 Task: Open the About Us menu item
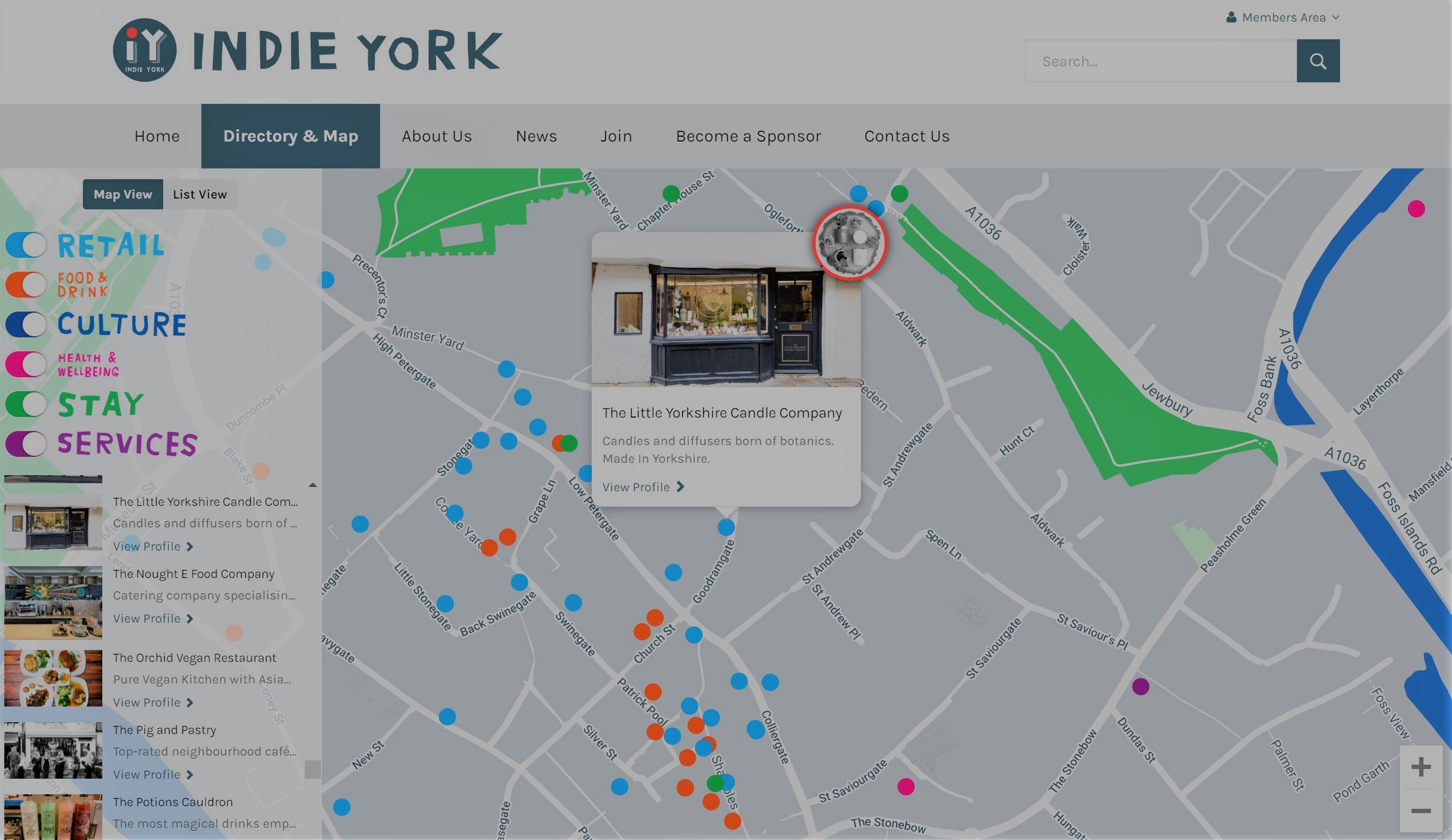437,136
